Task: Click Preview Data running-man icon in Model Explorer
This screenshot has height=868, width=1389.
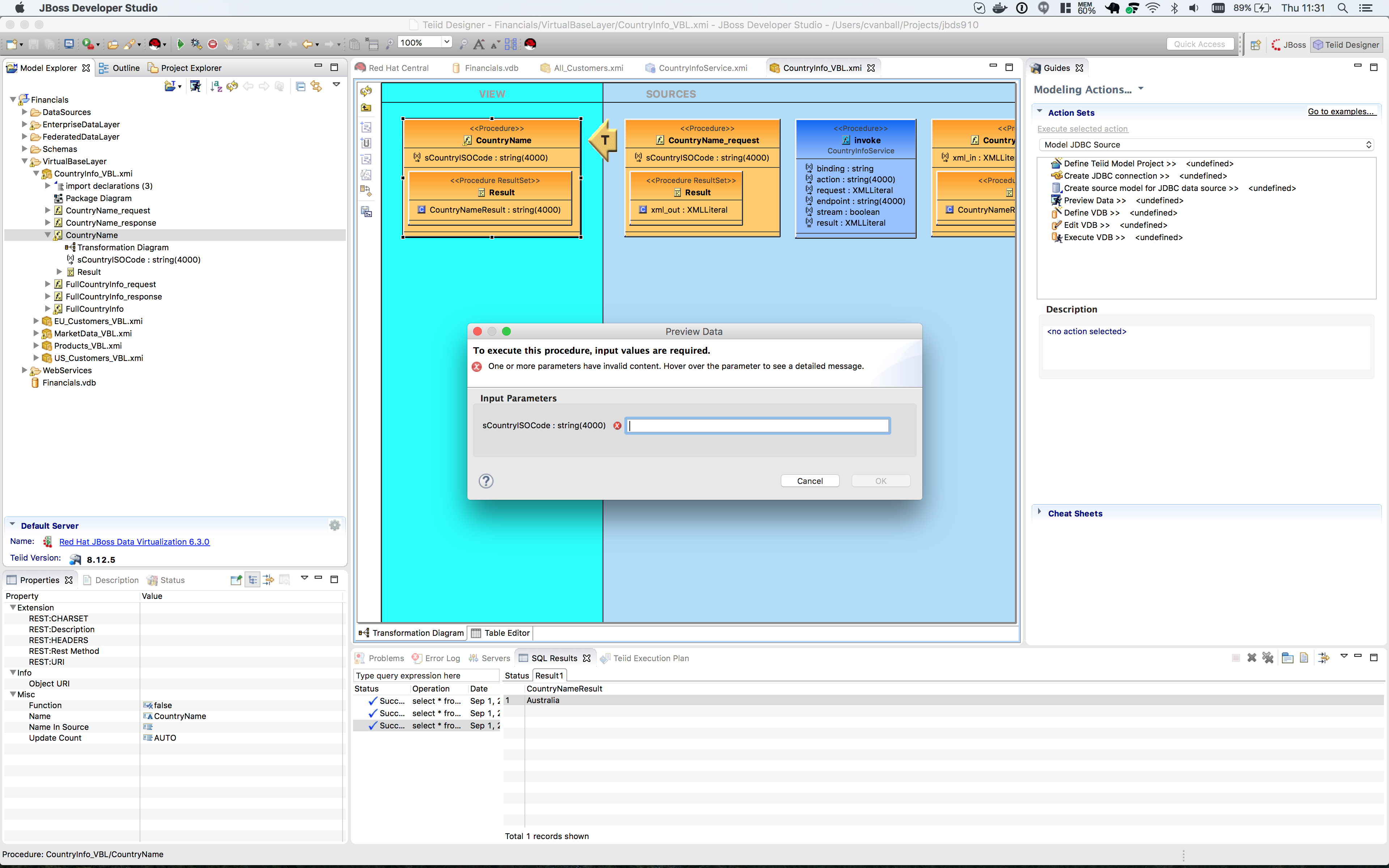Action: coord(195,86)
